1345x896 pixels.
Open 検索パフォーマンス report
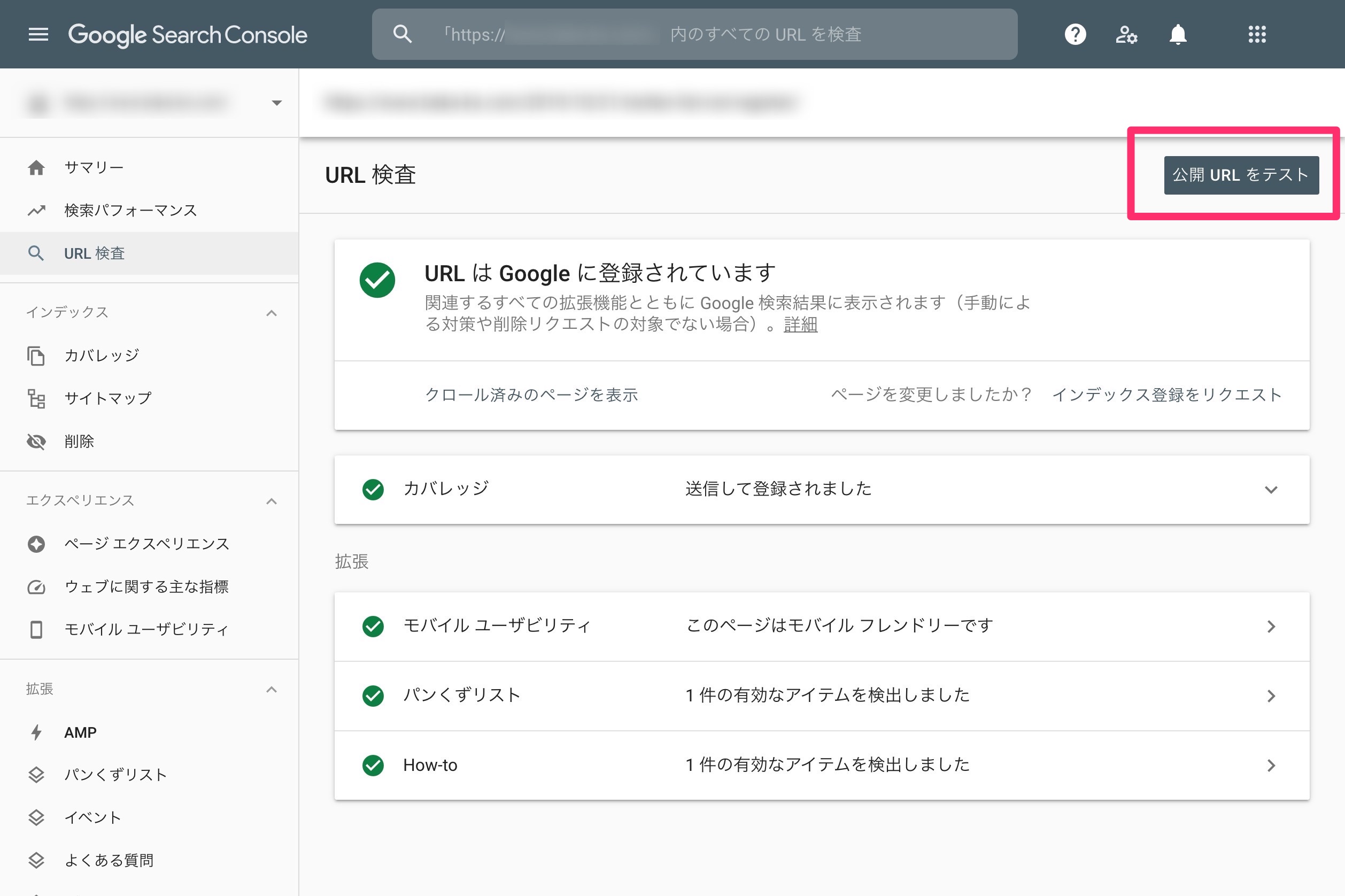[x=149, y=210]
